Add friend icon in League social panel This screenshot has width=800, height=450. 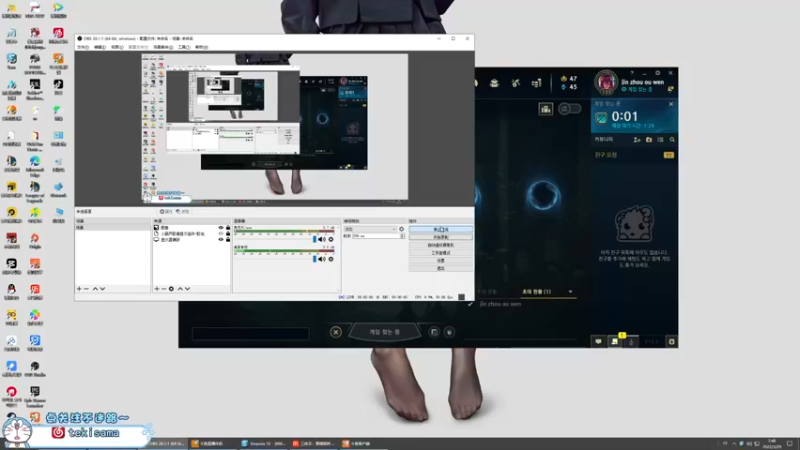click(637, 139)
